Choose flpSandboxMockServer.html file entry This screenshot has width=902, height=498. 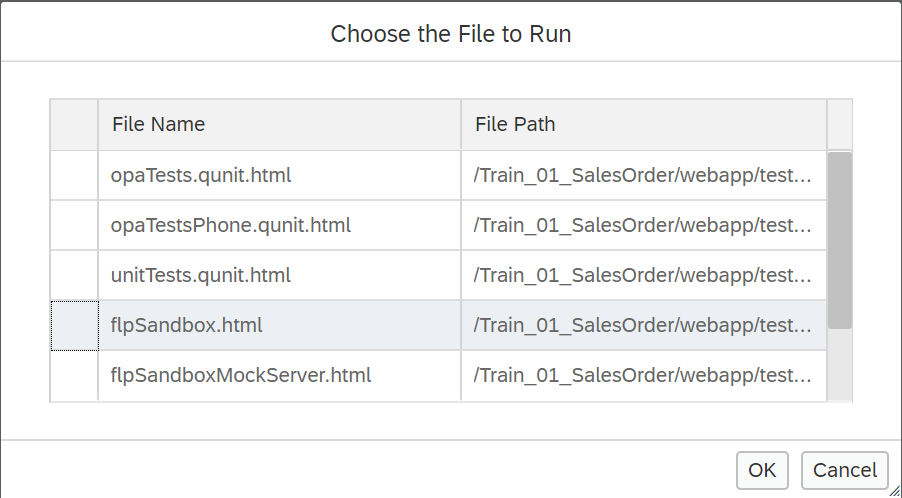point(241,376)
